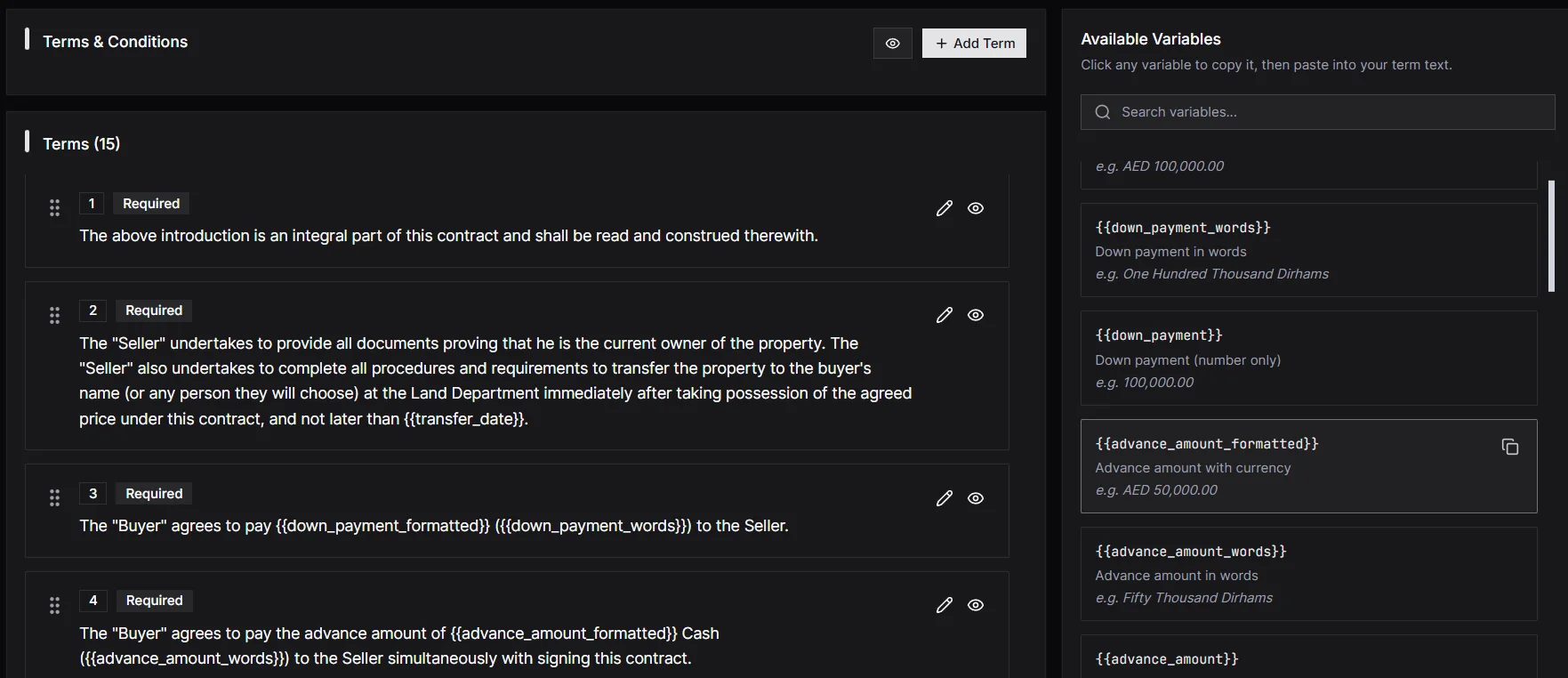Copy the down_payment variable card
This screenshot has height=678, width=1568.
(x=1307, y=358)
